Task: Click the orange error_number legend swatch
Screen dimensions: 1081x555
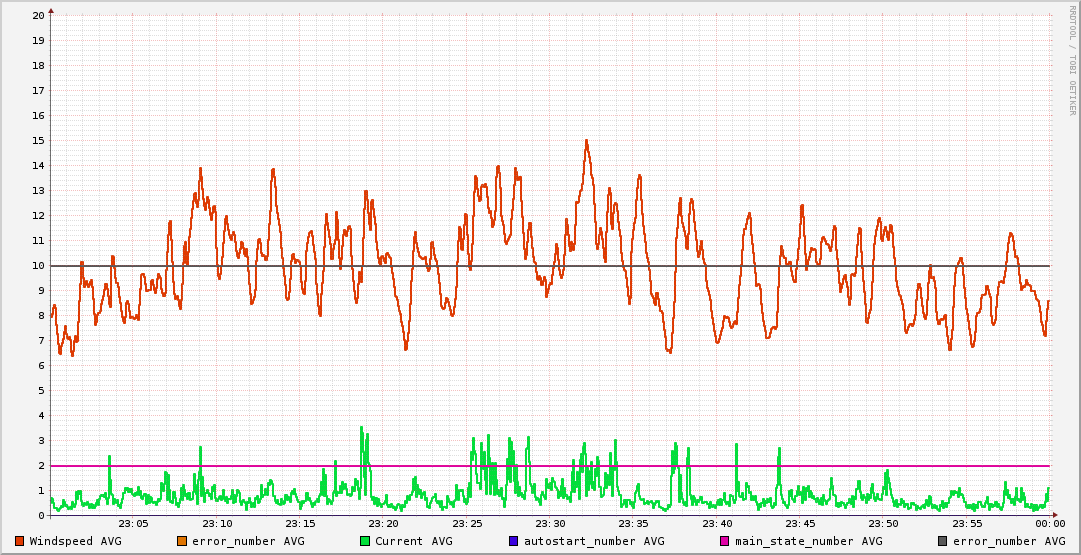Action: [x=182, y=541]
